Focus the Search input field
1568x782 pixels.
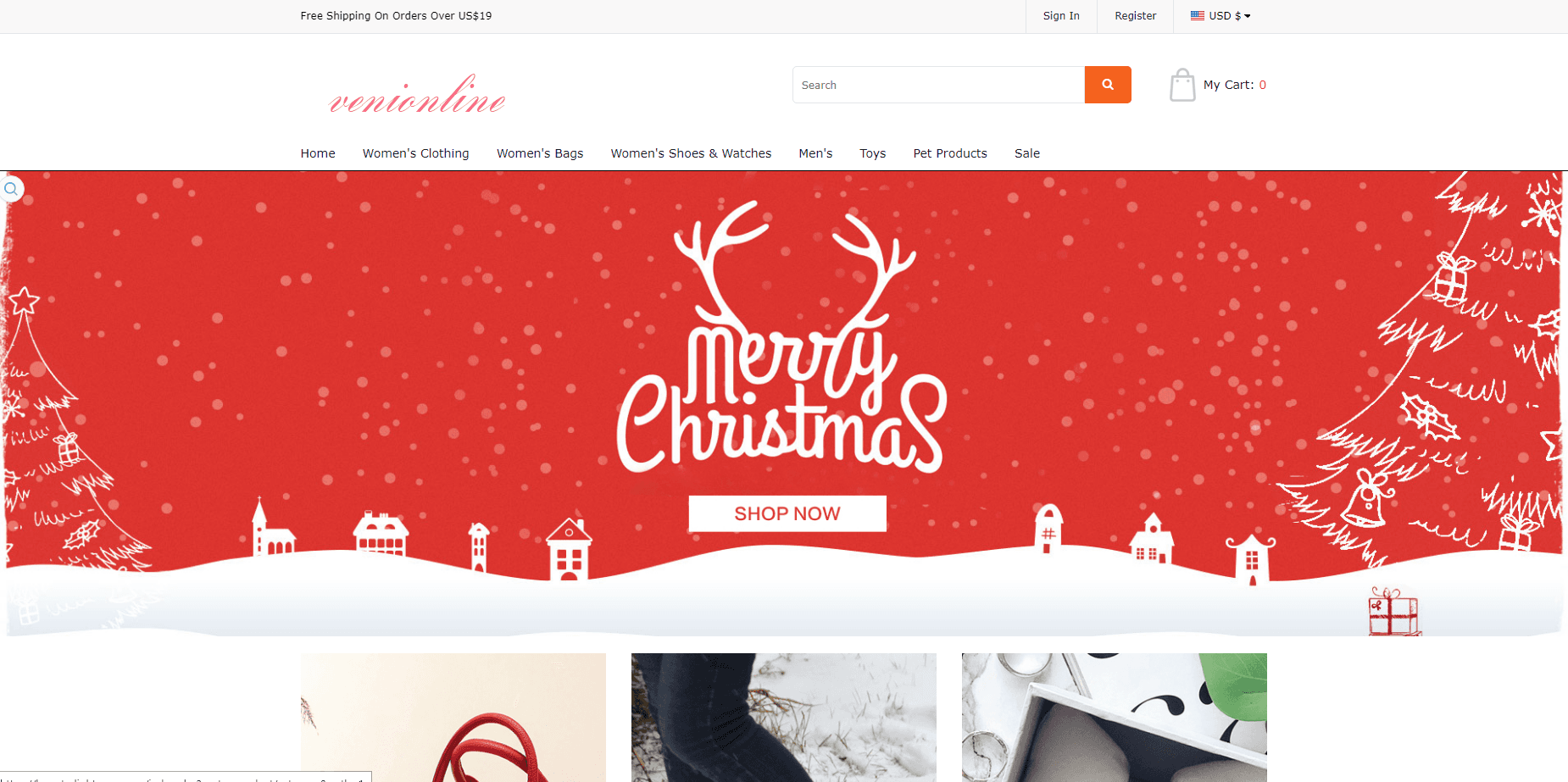pos(938,85)
